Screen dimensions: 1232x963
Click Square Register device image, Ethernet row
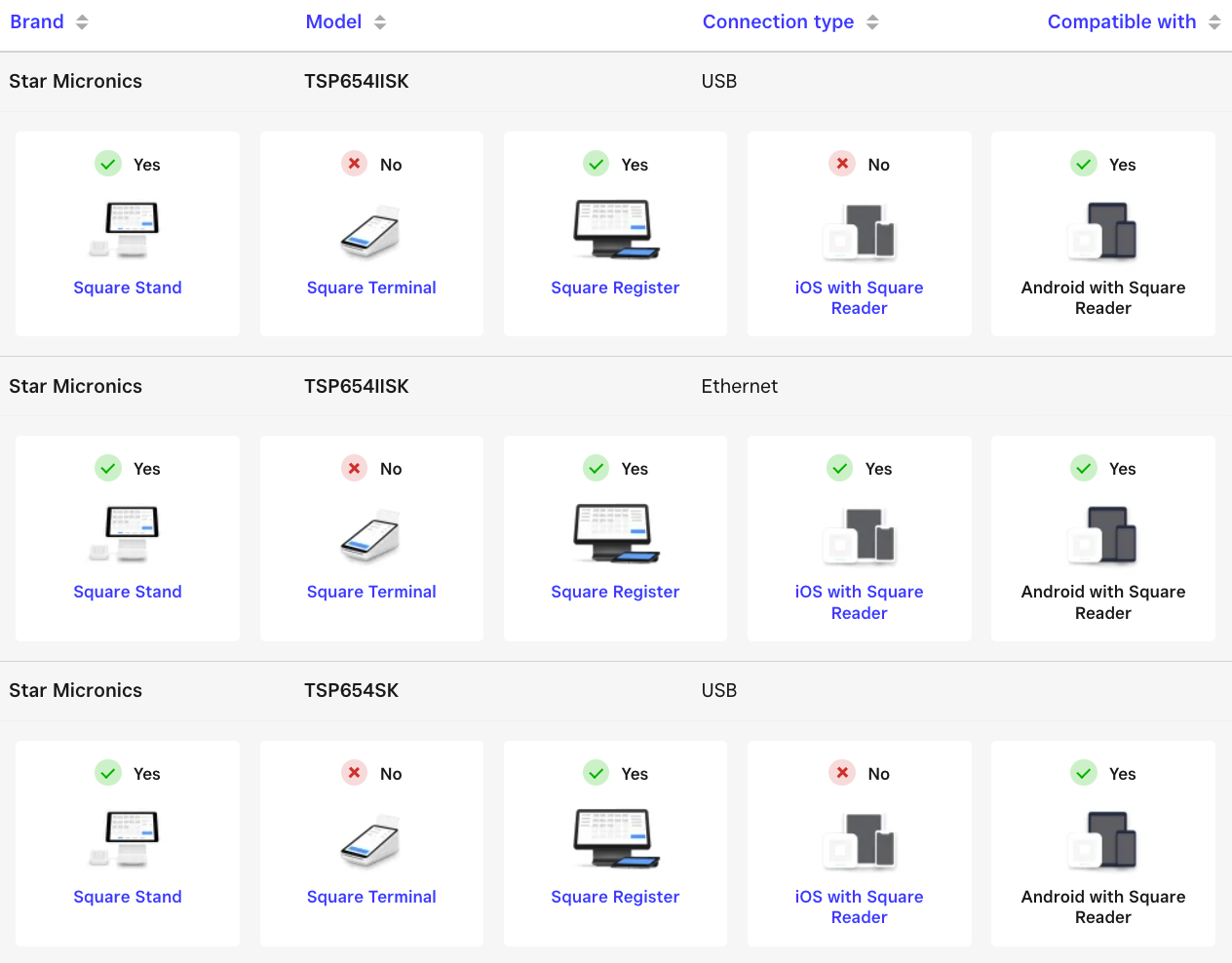click(x=616, y=533)
